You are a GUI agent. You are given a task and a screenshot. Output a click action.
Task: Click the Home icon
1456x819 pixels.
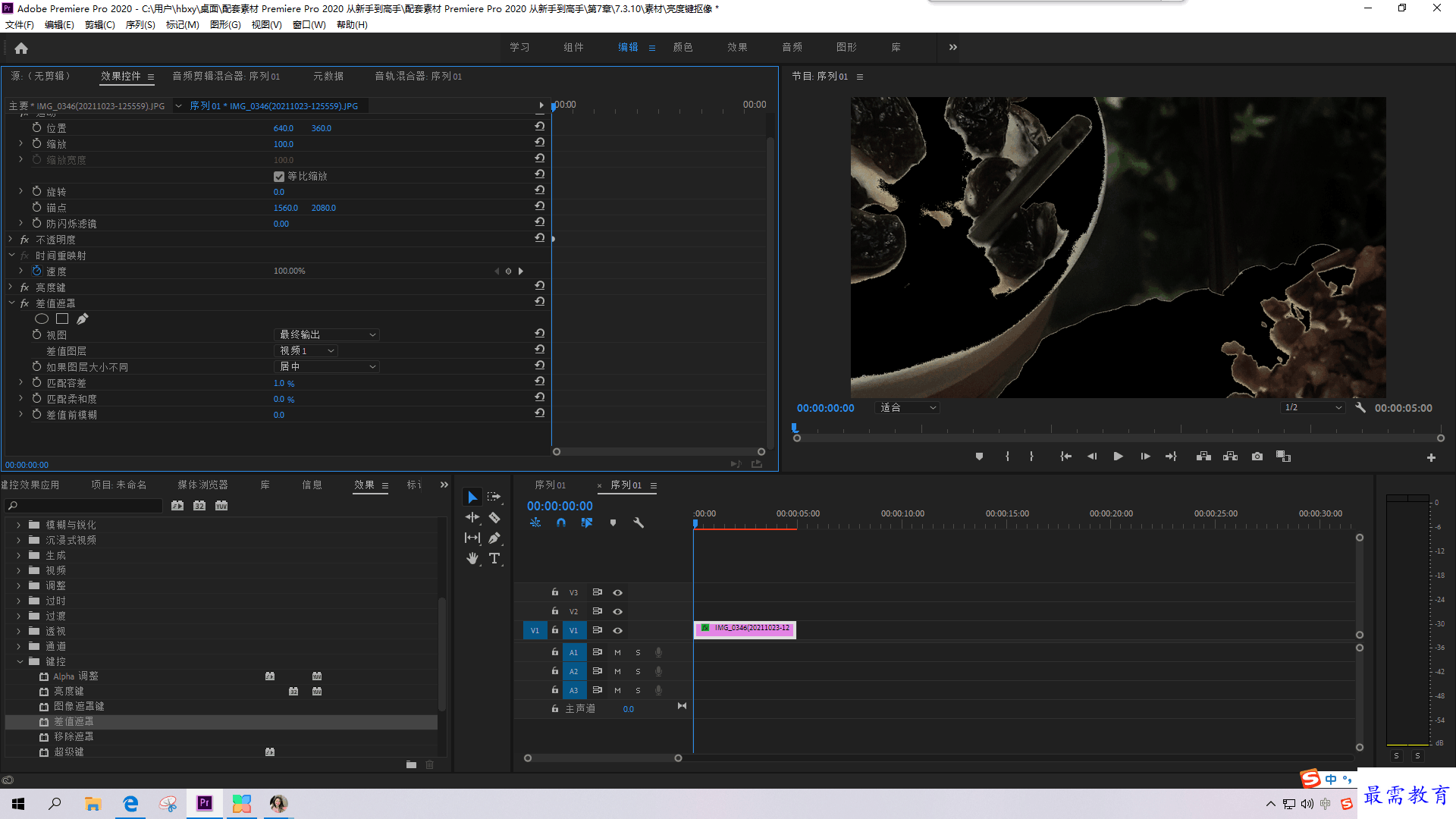21,48
